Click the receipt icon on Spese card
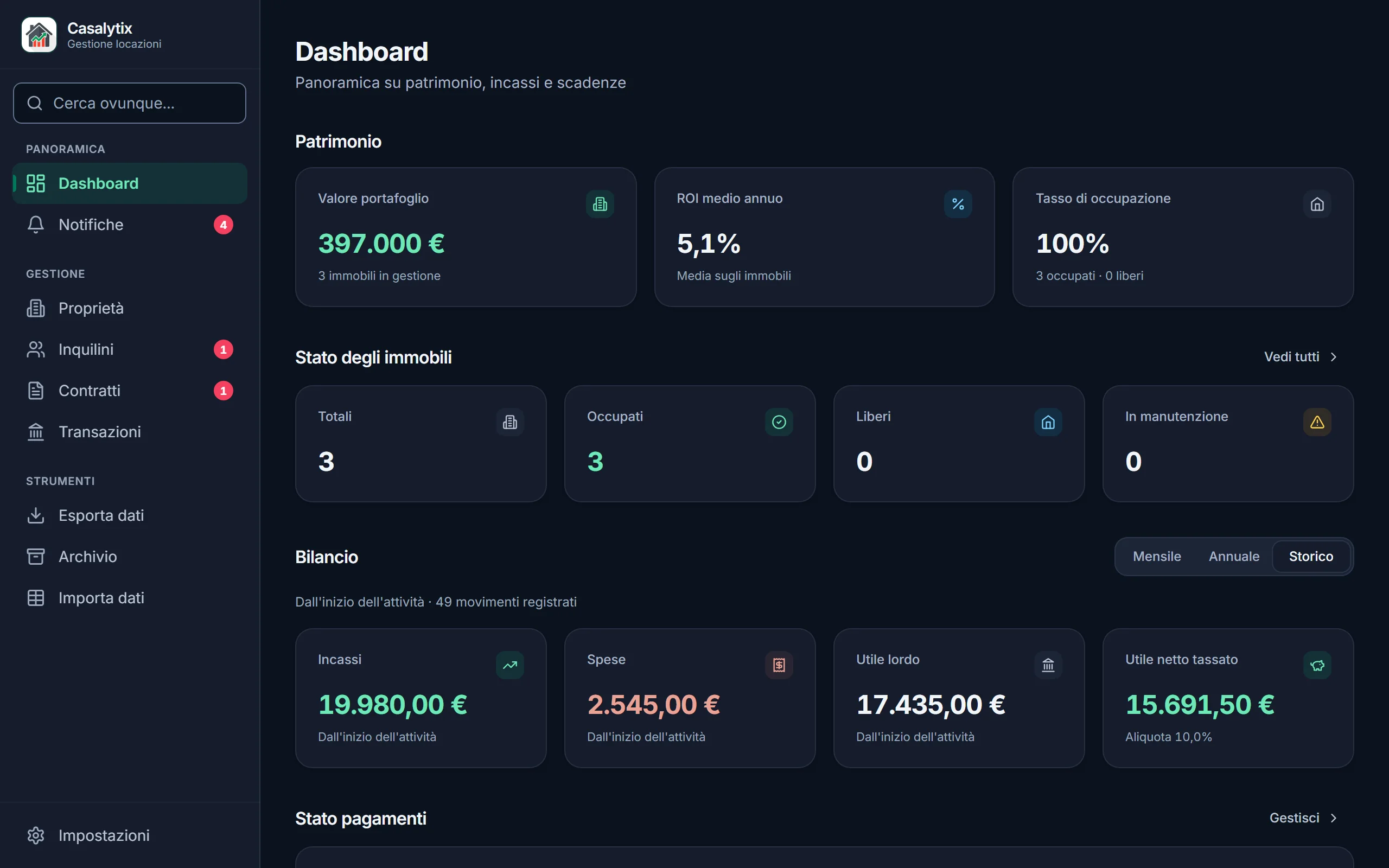The image size is (1389, 868). point(779,665)
